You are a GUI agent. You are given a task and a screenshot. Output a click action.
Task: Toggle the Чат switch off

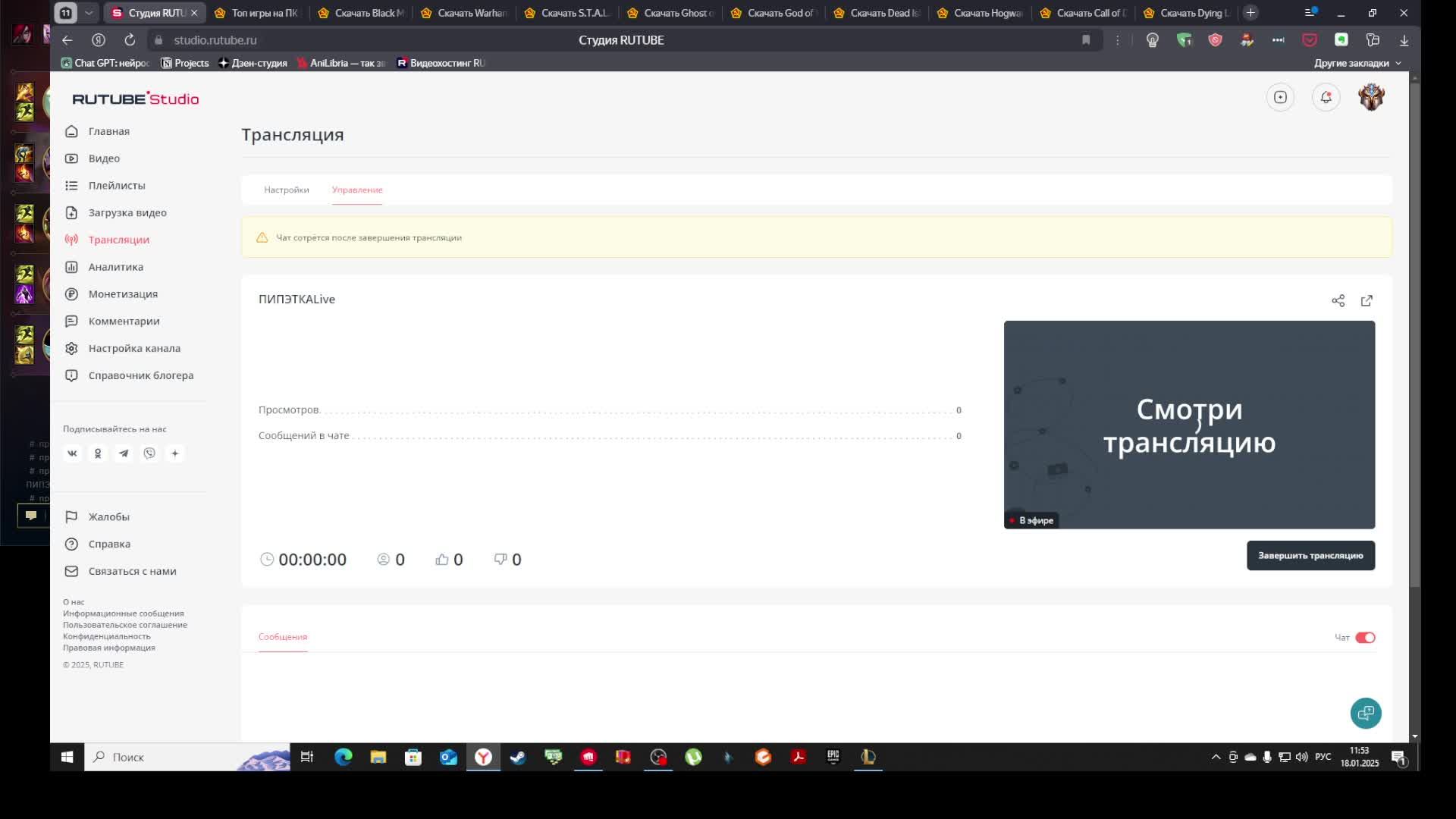coord(1365,638)
